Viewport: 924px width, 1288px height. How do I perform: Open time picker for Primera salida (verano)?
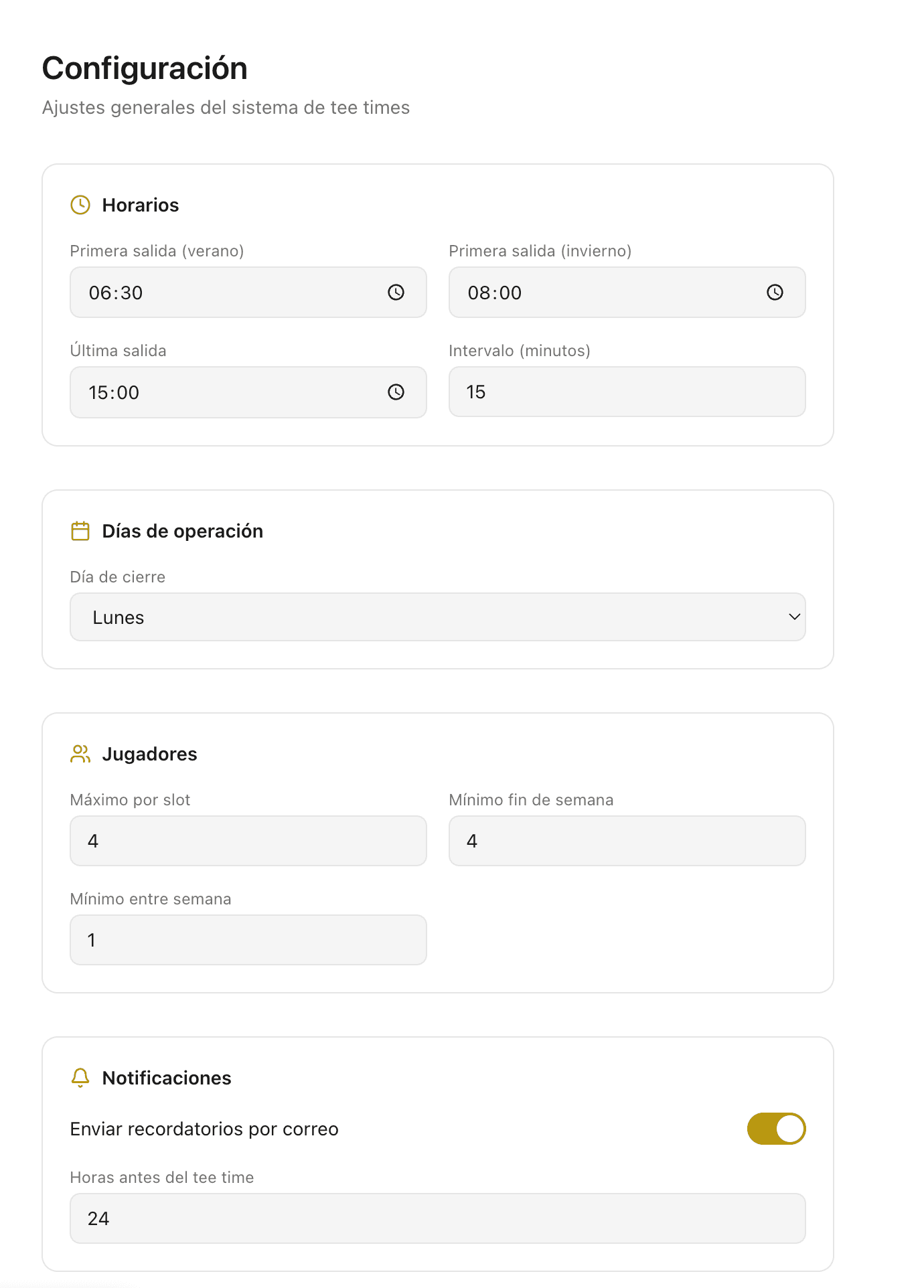click(x=396, y=293)
